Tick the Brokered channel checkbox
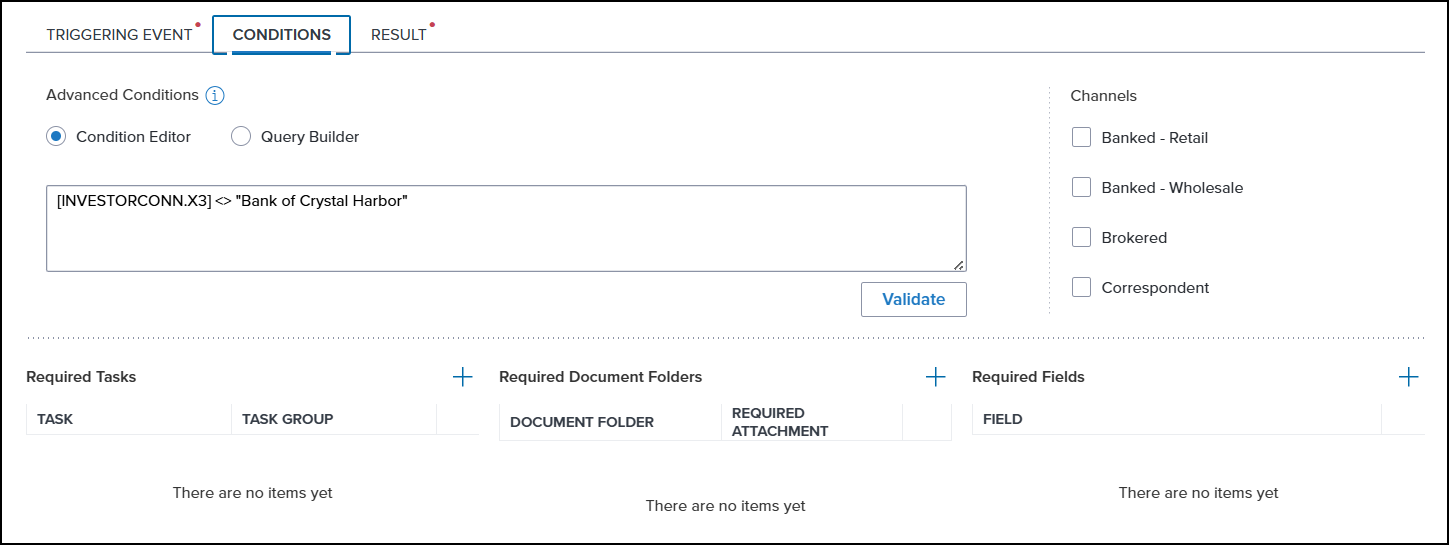 point(1081,238)
